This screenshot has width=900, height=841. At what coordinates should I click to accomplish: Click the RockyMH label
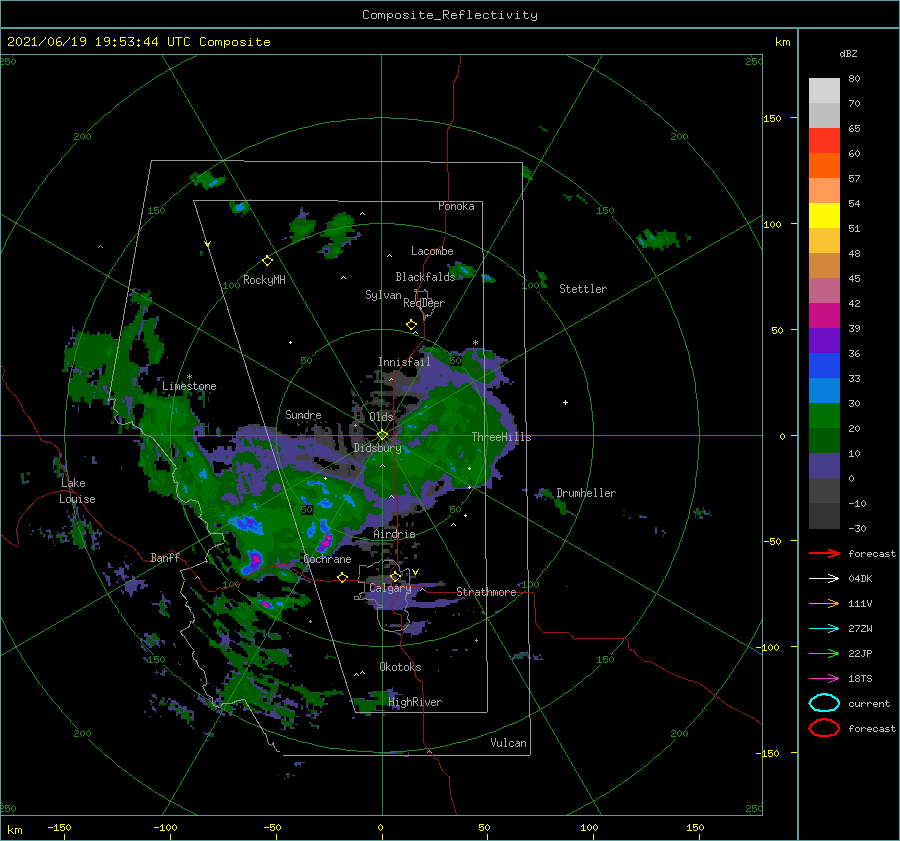coord(264,280)
